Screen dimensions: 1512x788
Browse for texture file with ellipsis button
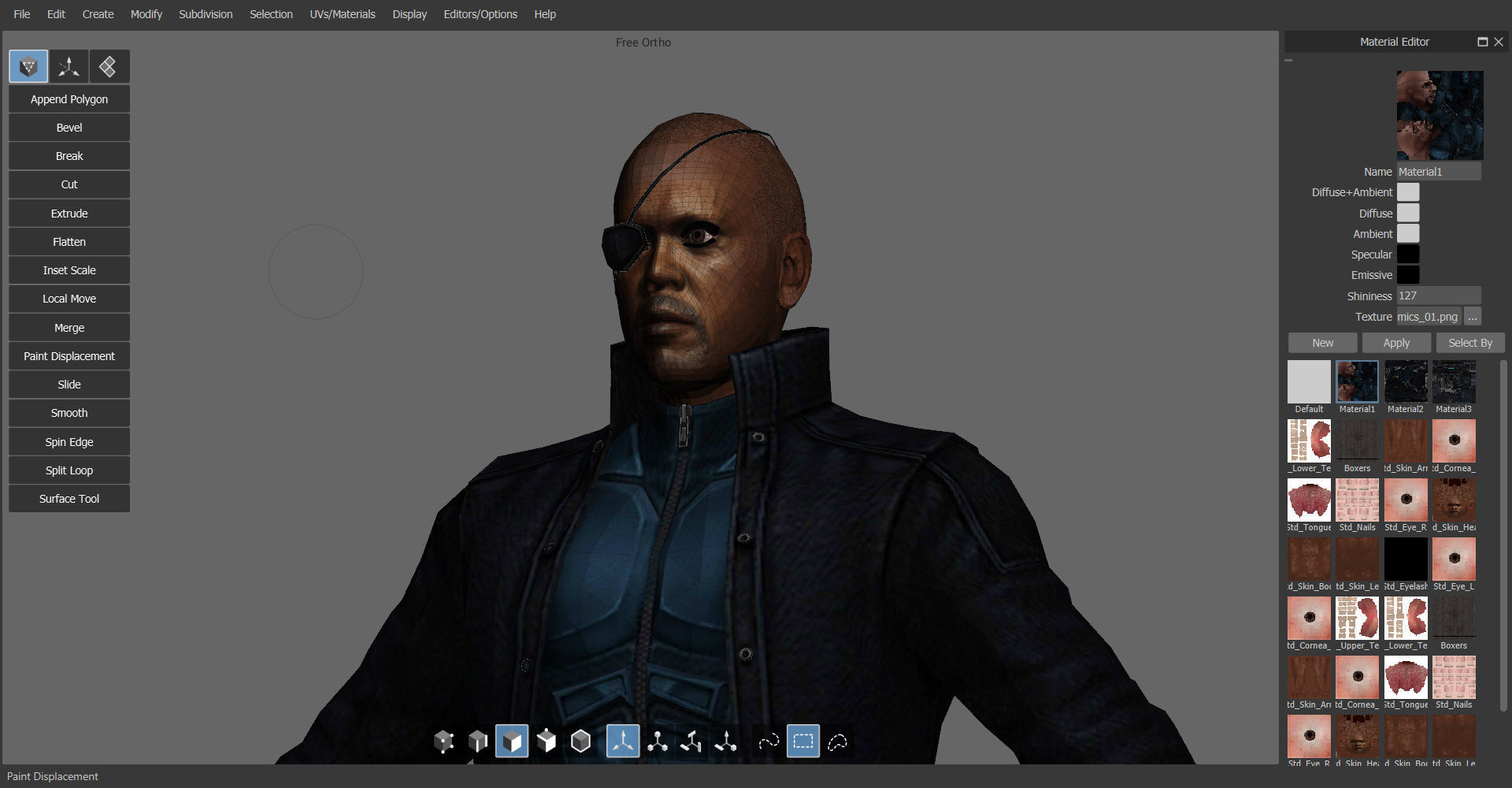[x=1473, y=317]
